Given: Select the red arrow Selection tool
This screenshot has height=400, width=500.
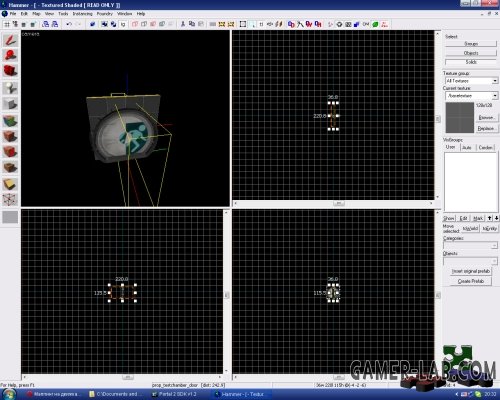Looking at the screenshot, I should [x=10, y=40].
